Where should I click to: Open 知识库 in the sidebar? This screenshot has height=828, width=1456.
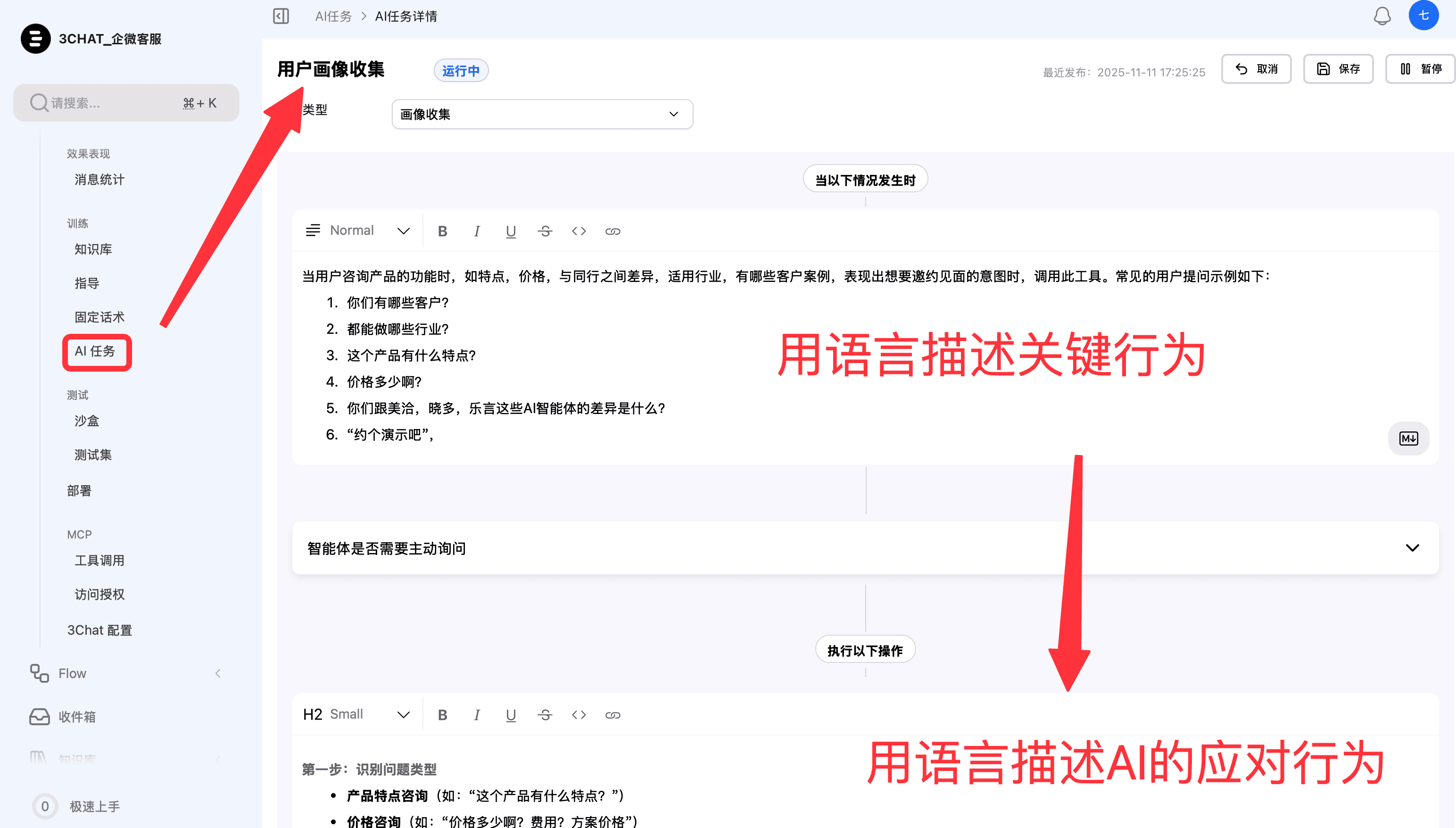pyautogui.click(x=93, y=249)
